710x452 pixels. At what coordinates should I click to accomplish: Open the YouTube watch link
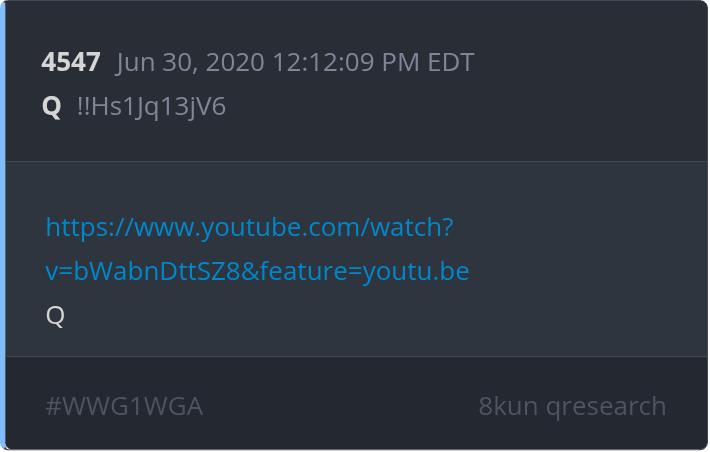257,249
